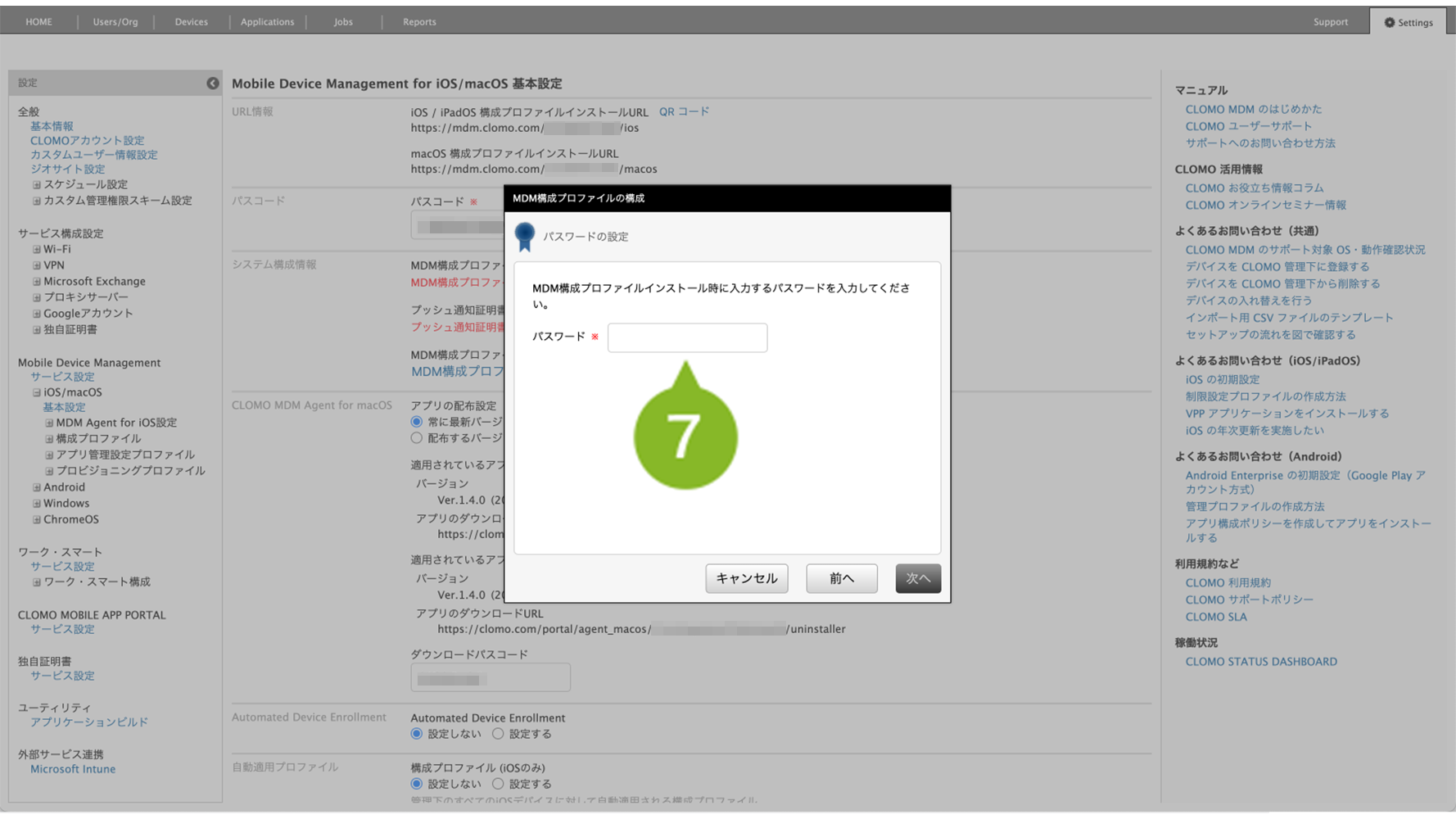
Task: Open サポートへのお問い合わせ方法 link
Action: (1260, 143)
